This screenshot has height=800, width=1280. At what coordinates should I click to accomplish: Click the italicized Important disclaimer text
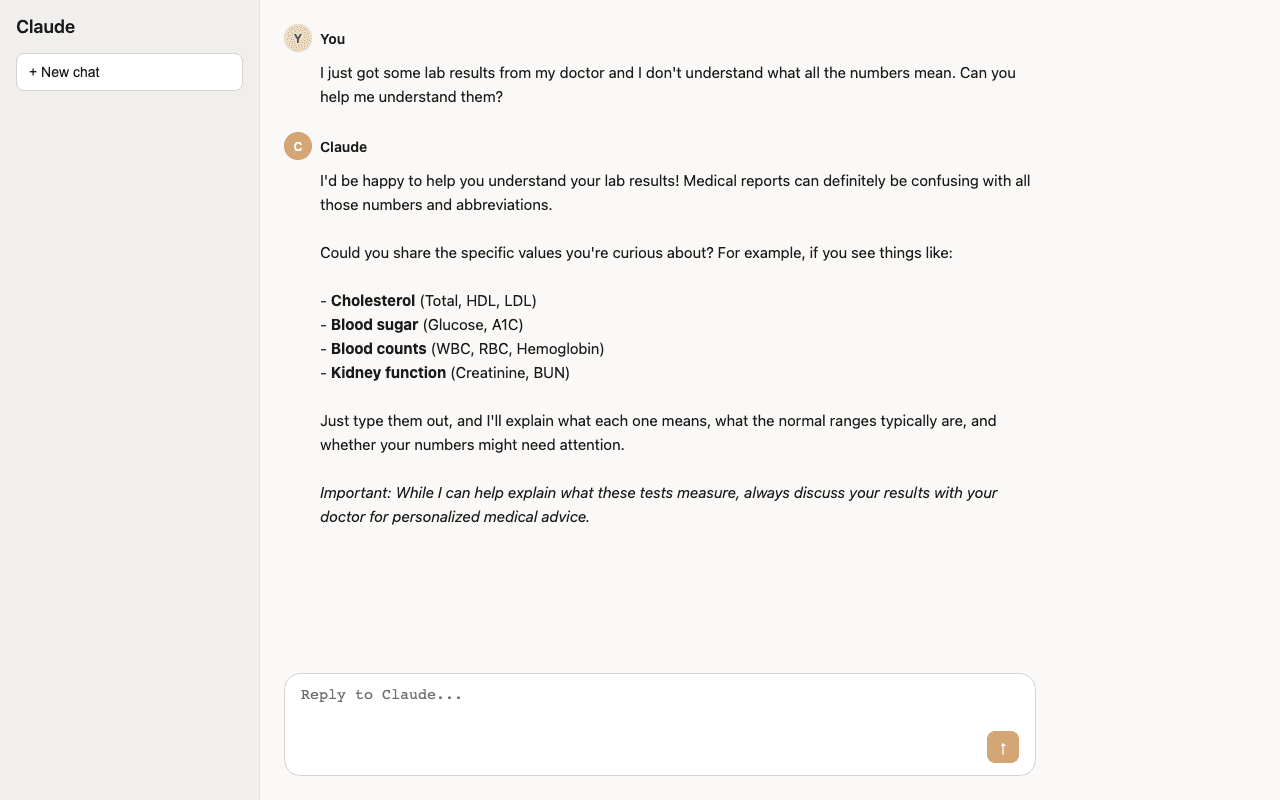658,504
